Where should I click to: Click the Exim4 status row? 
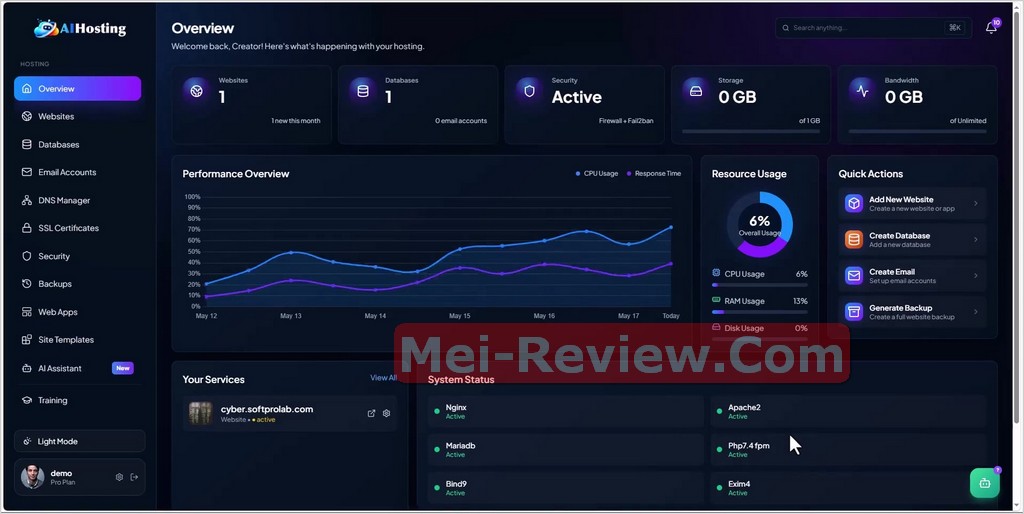tap(848, 489)
